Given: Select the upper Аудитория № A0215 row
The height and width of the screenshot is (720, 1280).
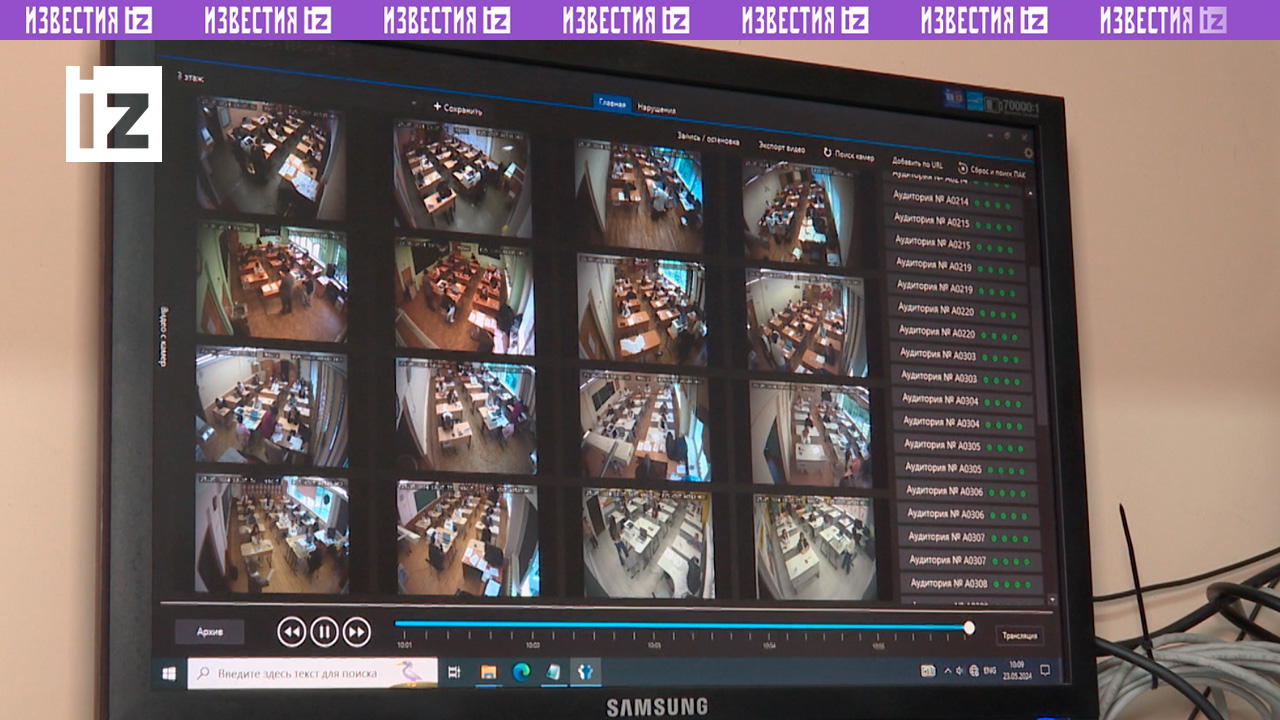Looking at the screenshot, I should (x=957, y=223).
